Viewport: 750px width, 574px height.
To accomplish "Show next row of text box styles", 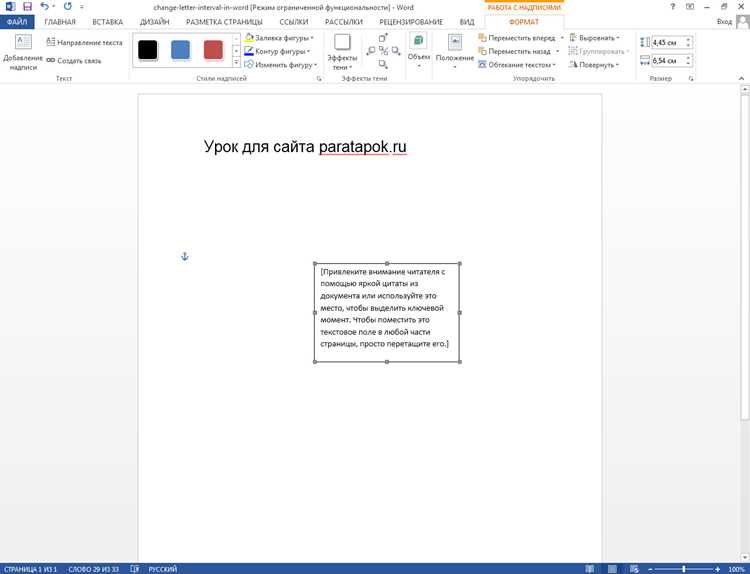I will click(x=236, y=51).
